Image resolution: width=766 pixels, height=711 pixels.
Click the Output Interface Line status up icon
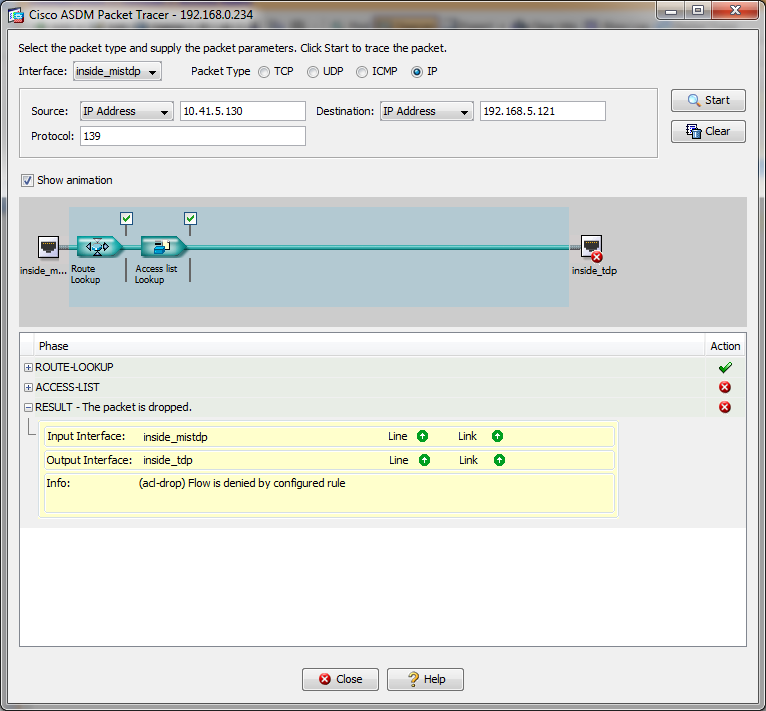[425, 460]
